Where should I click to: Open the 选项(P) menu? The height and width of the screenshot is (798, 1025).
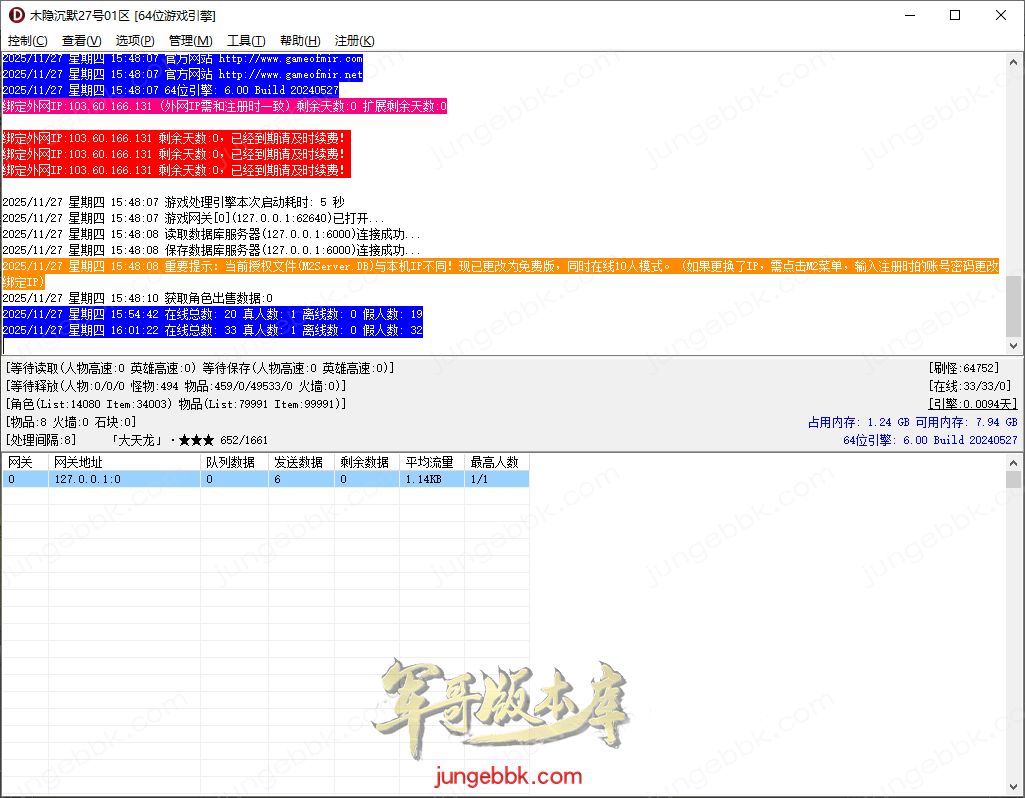point(135,41)
